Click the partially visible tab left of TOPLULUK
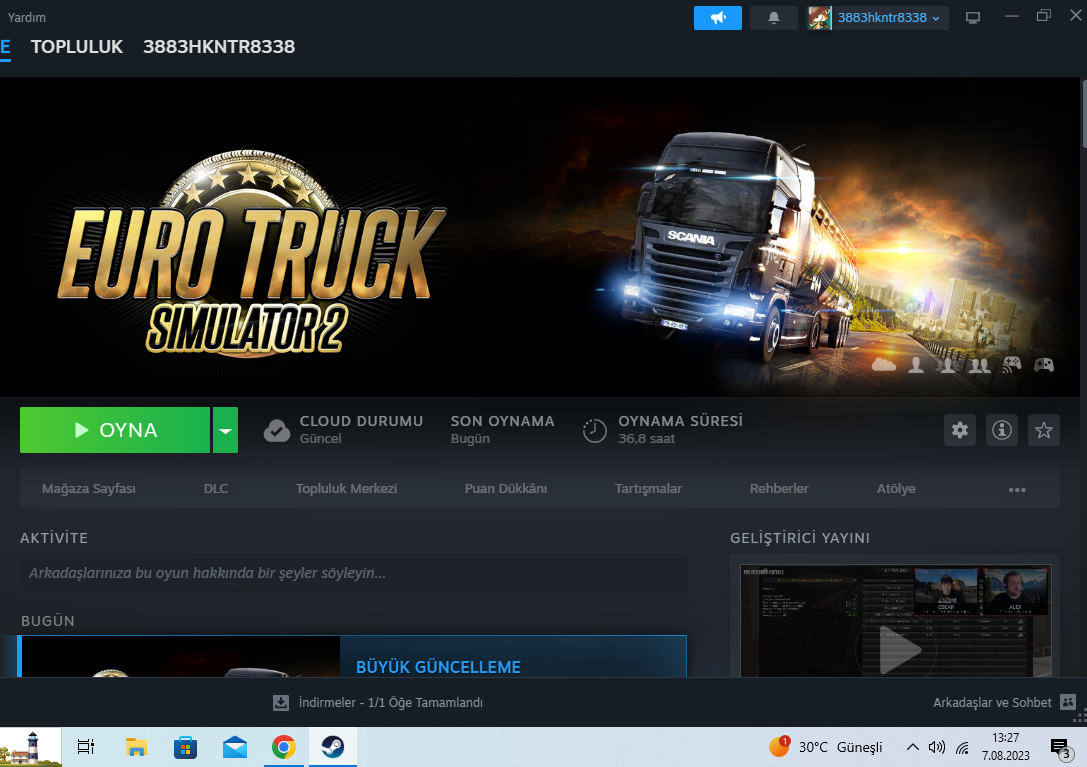The image size is (1087, 767). 5,47
